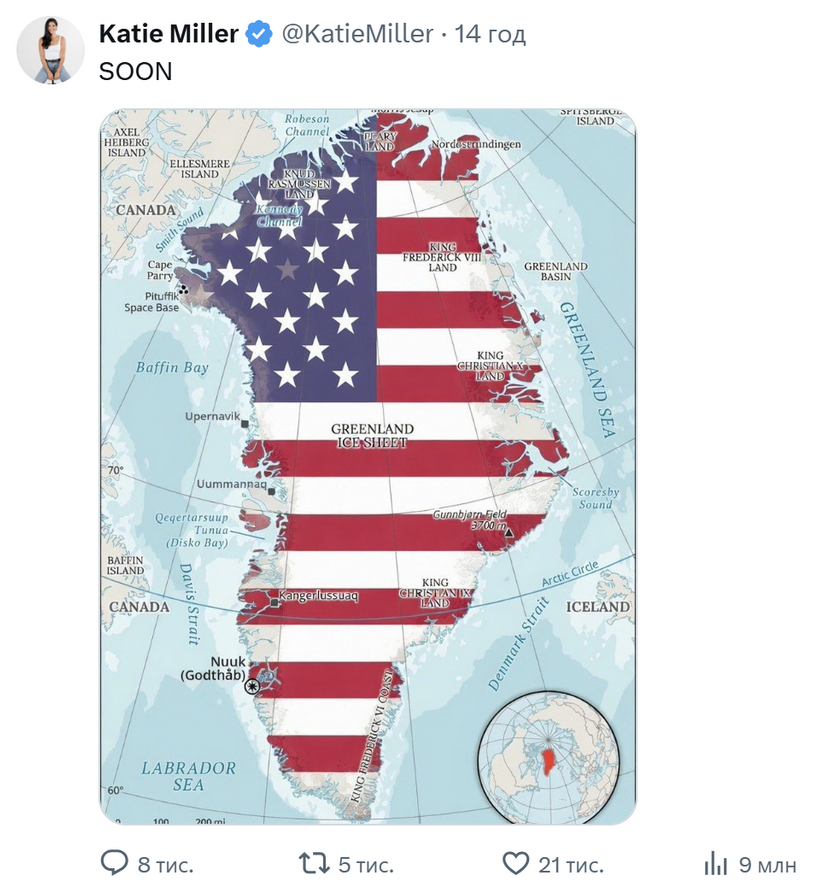Click the blue verified badge
The image size is (837, 892).
click(x=259, y=34)
